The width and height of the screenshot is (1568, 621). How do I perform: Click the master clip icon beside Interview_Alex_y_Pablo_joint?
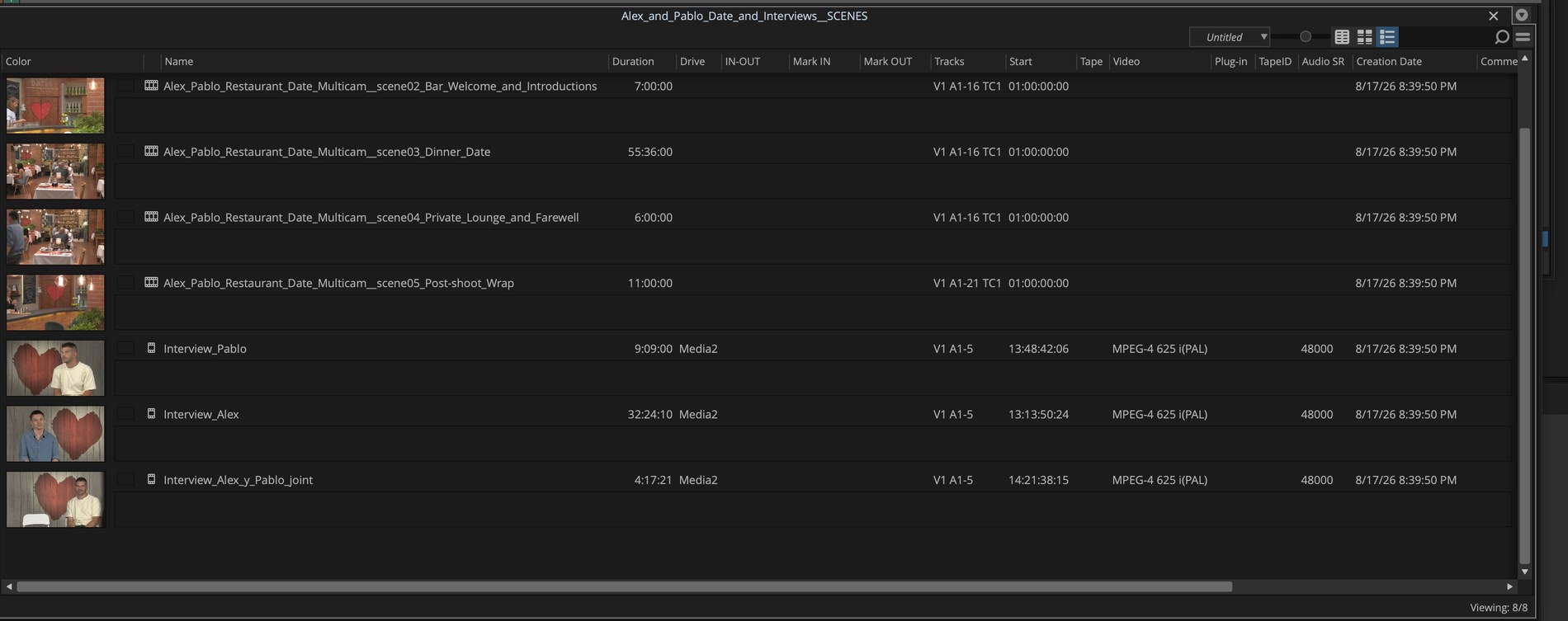(x=151, y=479)
